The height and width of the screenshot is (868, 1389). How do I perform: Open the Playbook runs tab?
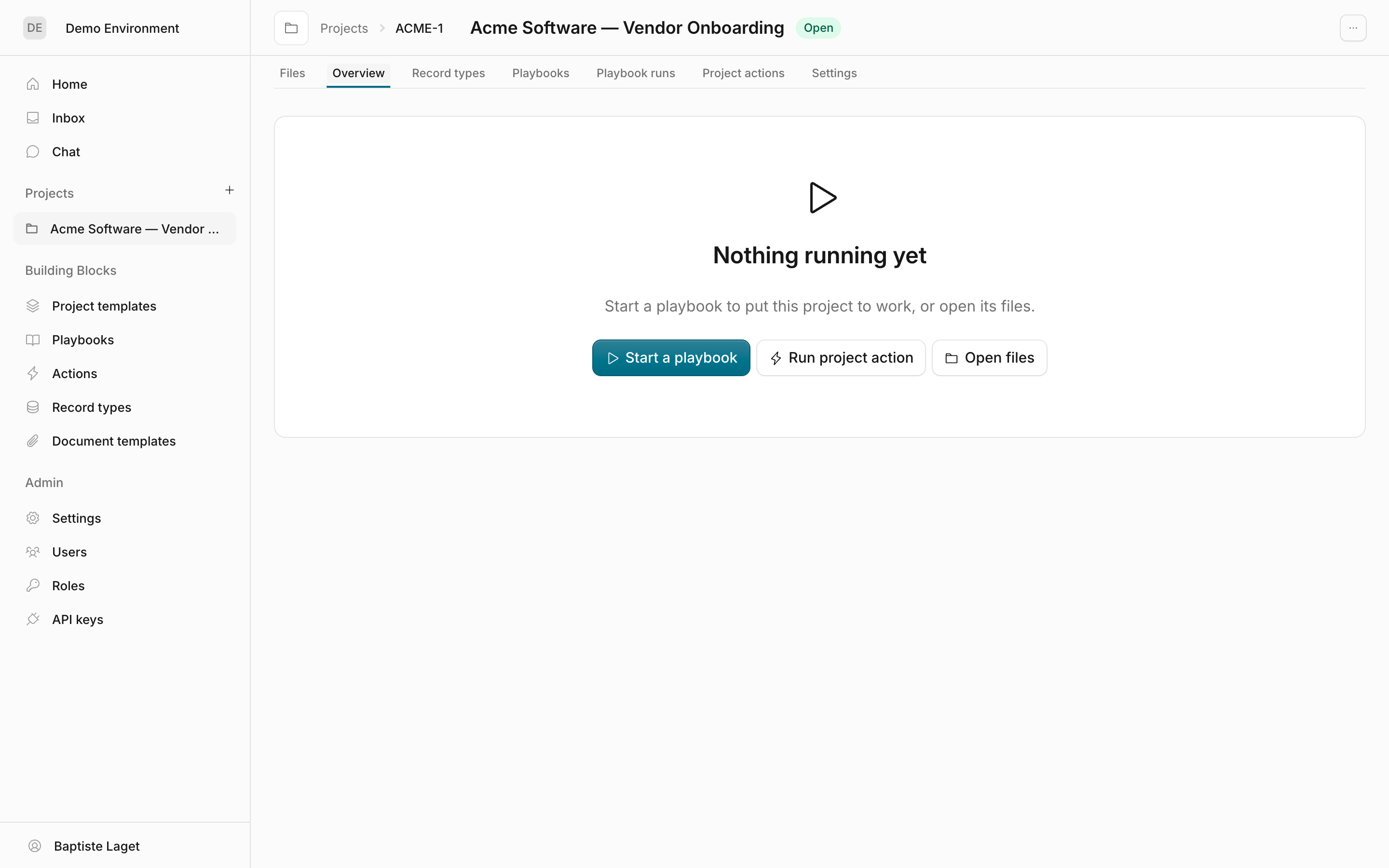pyautogui.click(x=635, y=73)
